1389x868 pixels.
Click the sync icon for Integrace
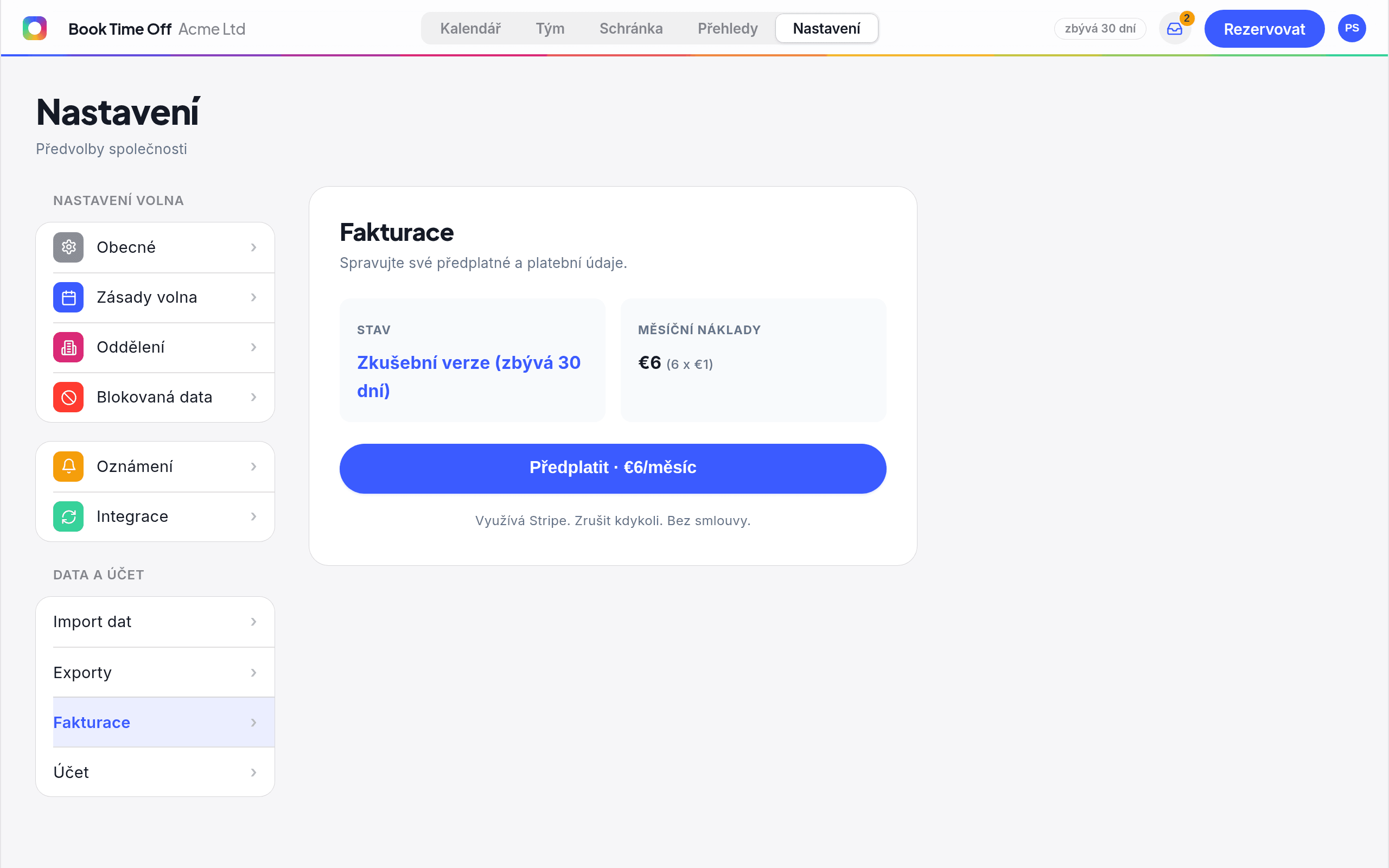pyautogui.click(x=68, y=516)
